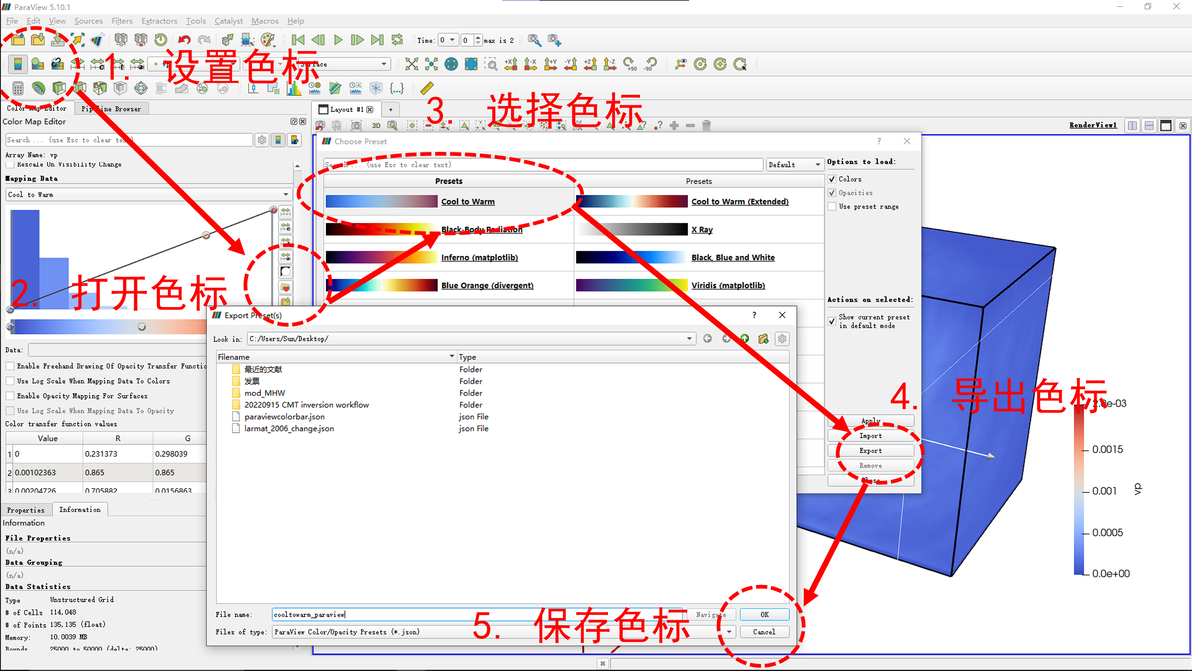Click Export dialog back navigation arrow
The width and height of the screenshot is (1192, 671).
708,339
